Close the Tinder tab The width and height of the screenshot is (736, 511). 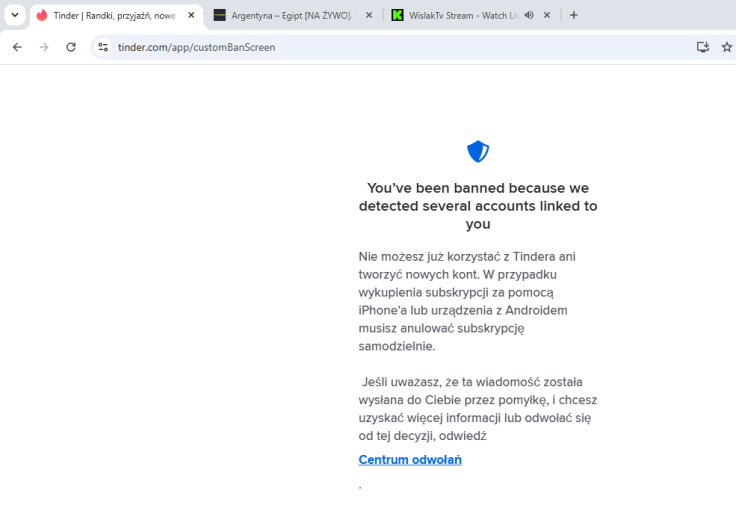(x=191, y=15)
